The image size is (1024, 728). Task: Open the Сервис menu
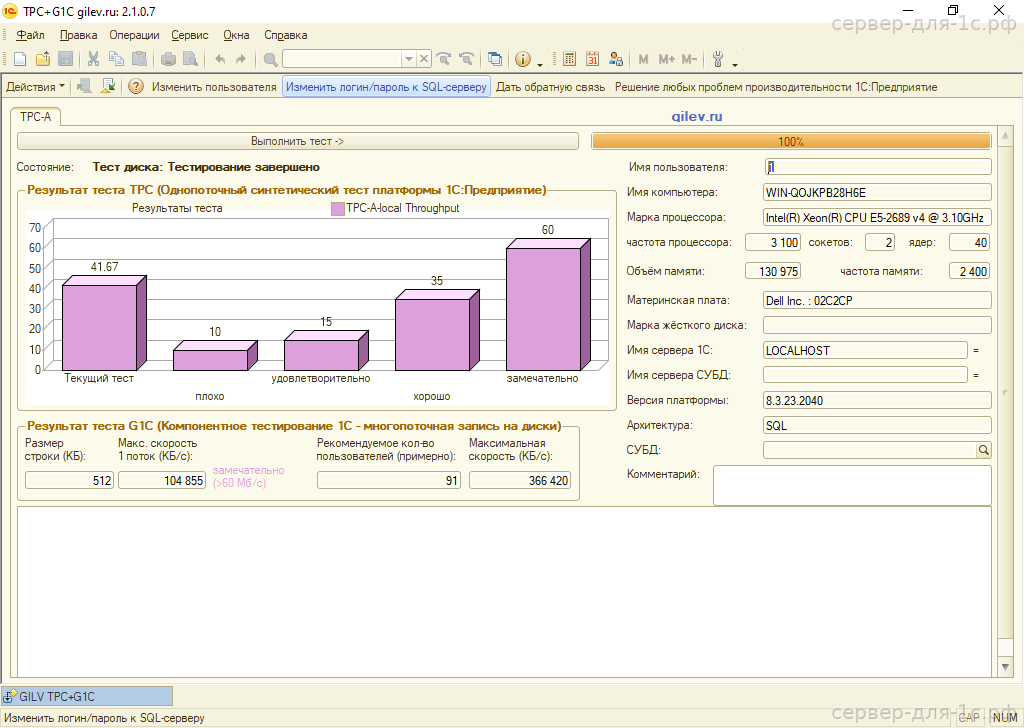pyautogui.click(x=190, y=35)
